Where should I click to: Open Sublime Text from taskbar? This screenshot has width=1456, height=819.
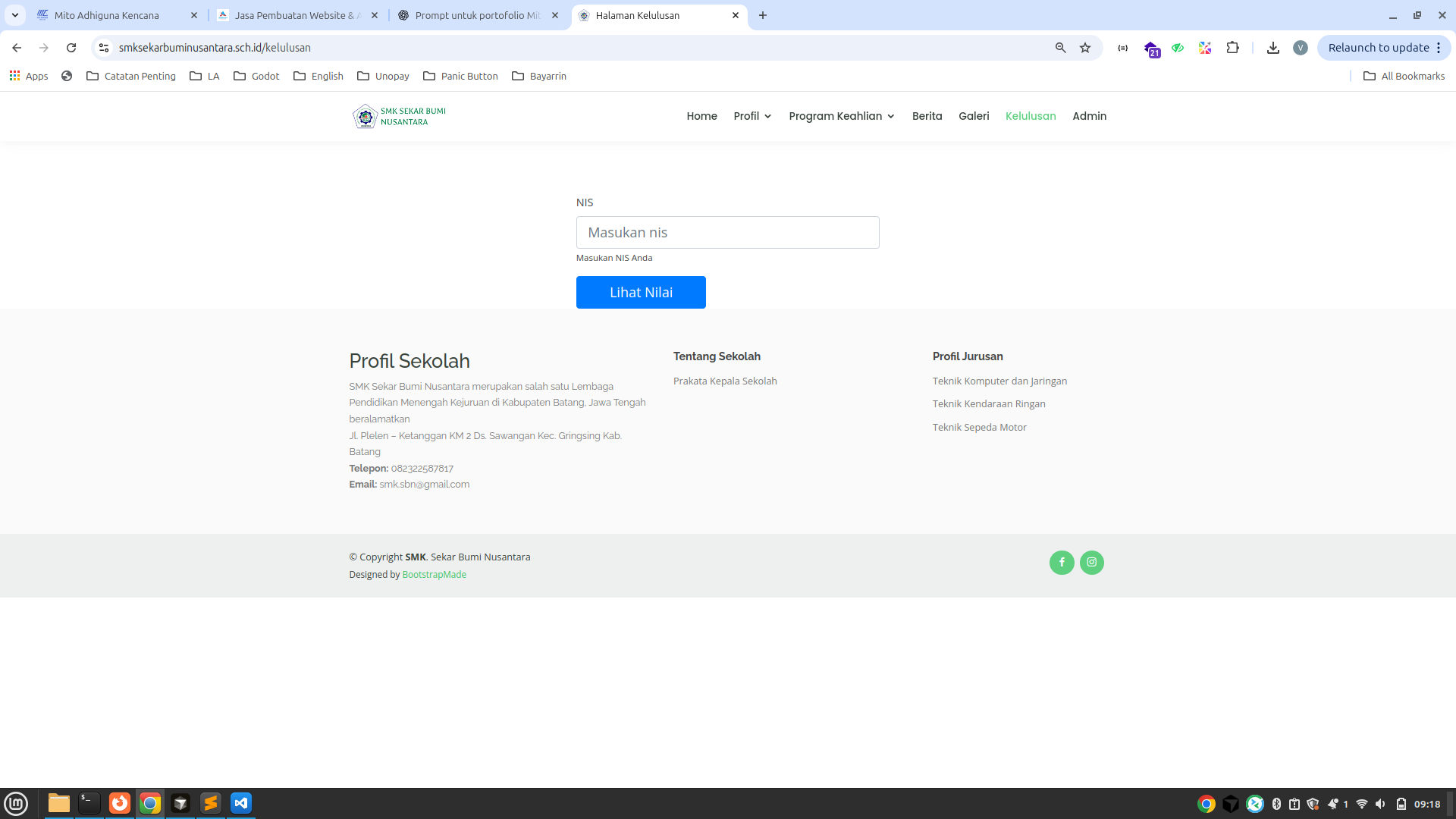[211, 803]
